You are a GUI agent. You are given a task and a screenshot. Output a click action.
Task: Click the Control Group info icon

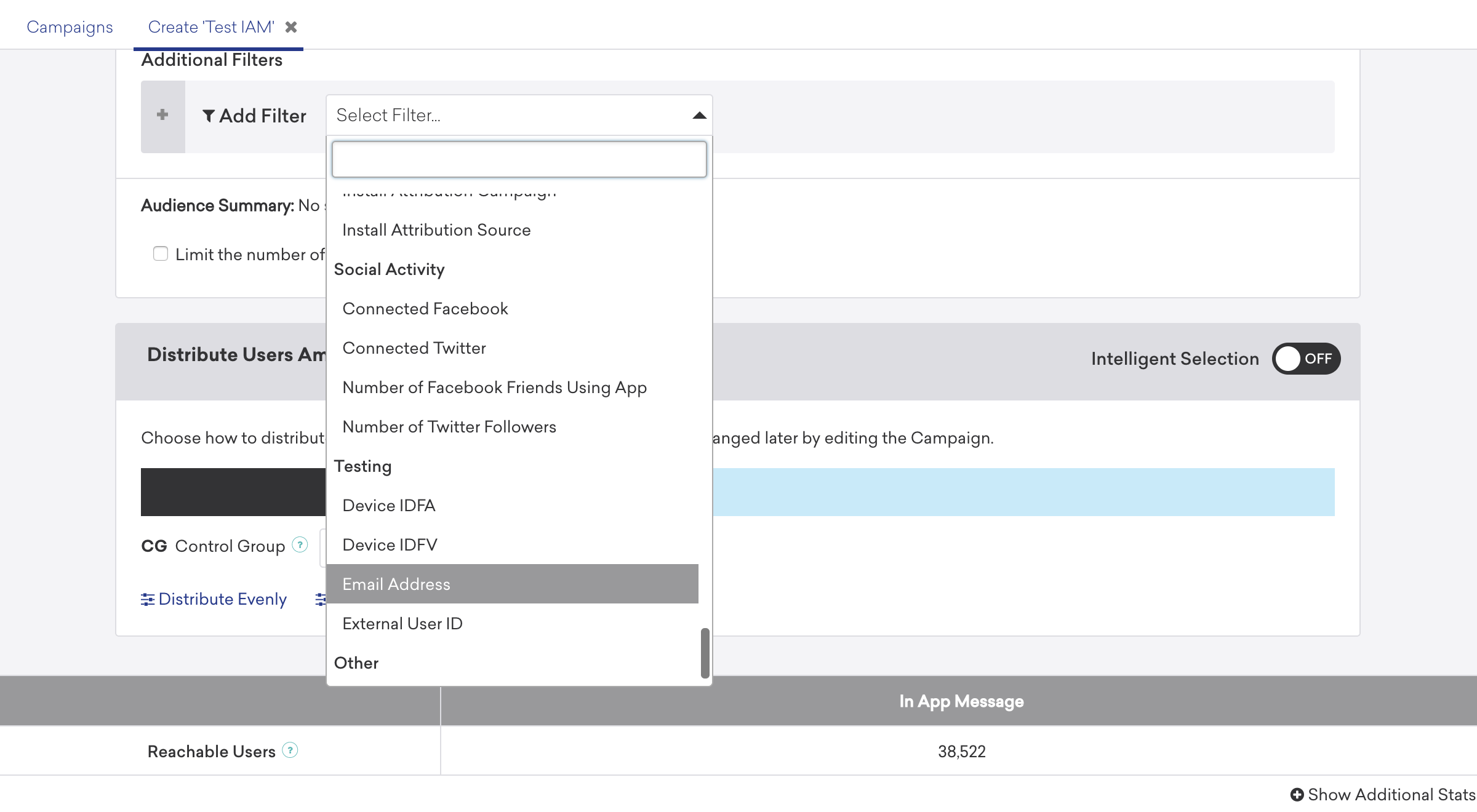(300, 545)
